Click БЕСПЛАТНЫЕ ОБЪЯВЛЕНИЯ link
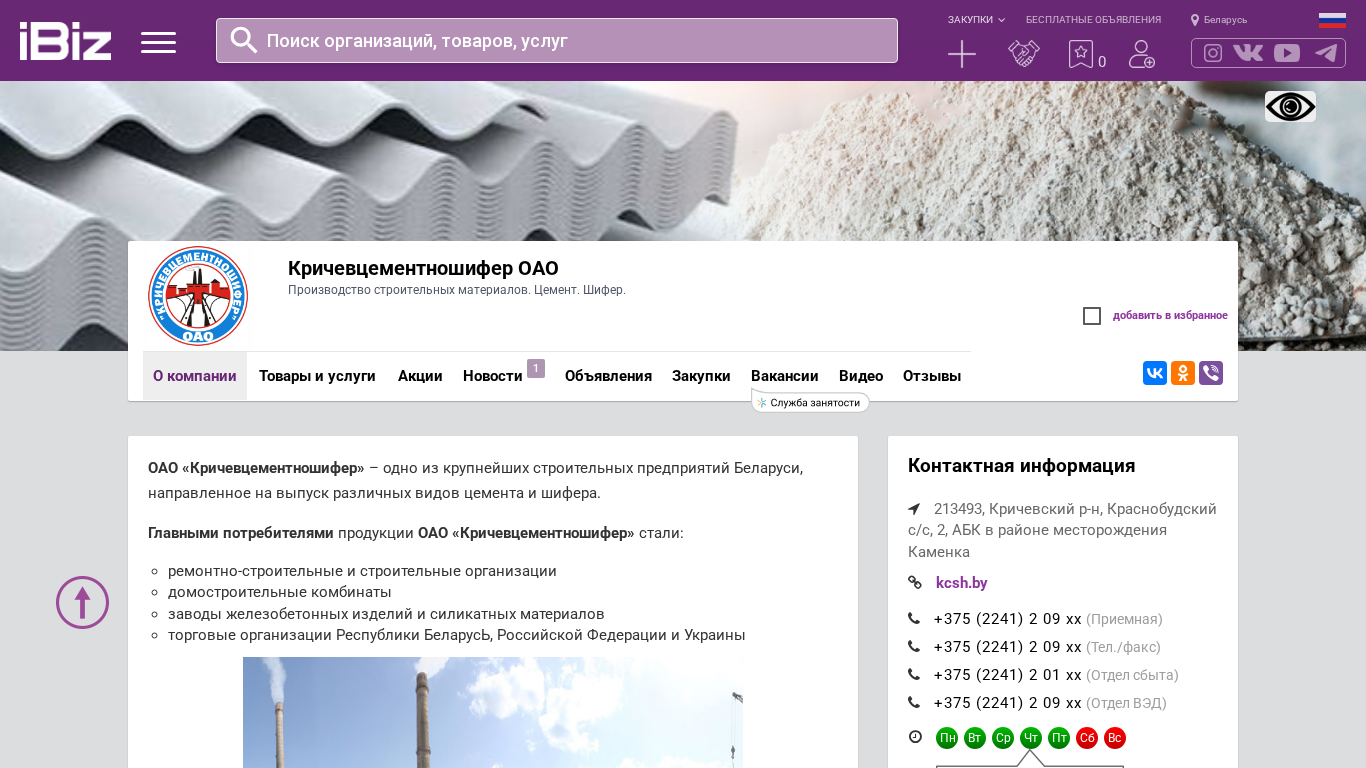Image resolution: width=1366 pixels, height=768 pixels. click(1093, 20)
